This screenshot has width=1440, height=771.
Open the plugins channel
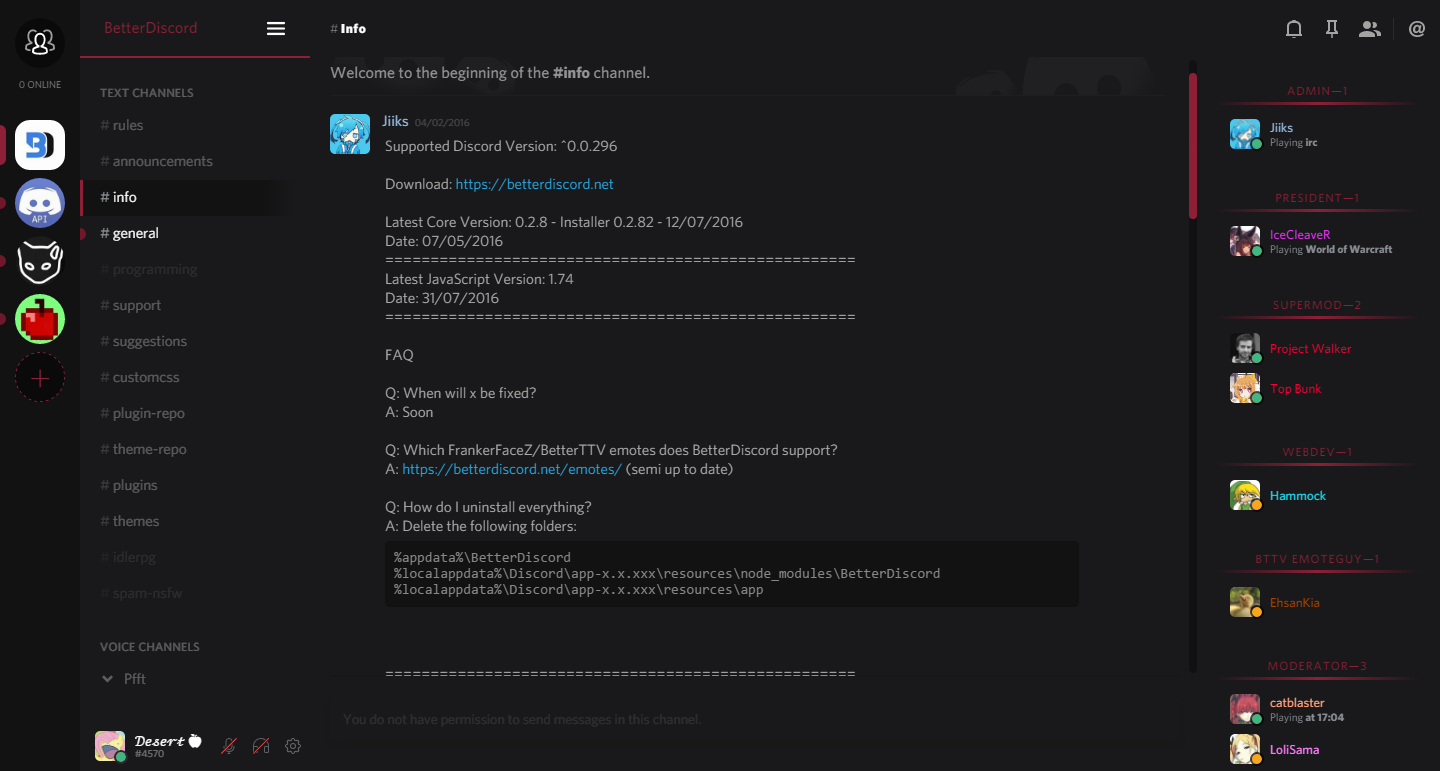coord(195,485)
